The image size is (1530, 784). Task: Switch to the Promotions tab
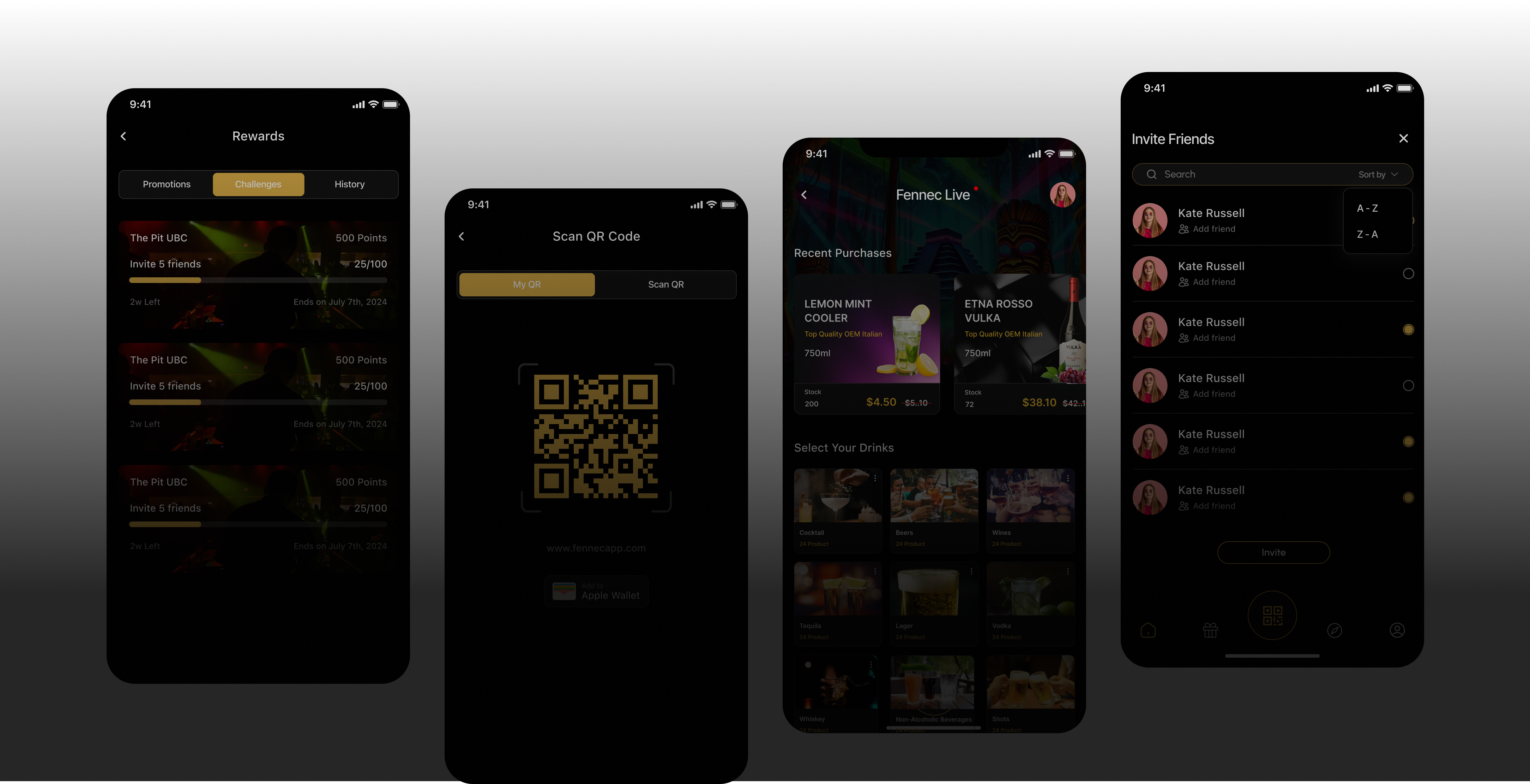[x=166, y=184]
